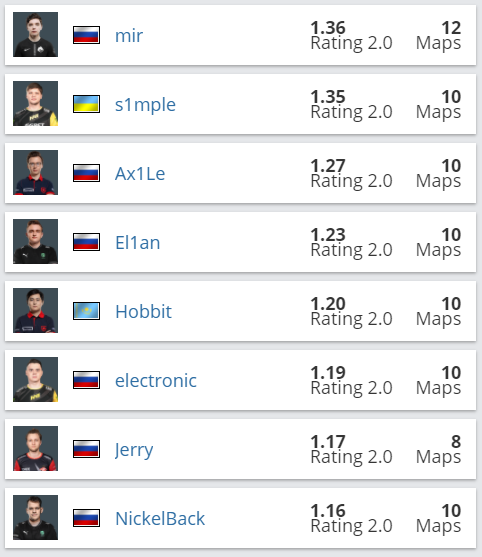Screen dimensions: 482x557
Task: Click s1mple's player photo thumbnail
Action: [36, 103]
